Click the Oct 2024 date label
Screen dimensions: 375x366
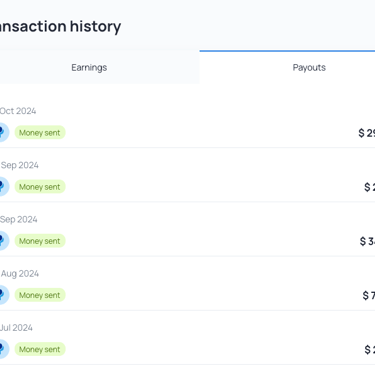(x=18, y=111)
